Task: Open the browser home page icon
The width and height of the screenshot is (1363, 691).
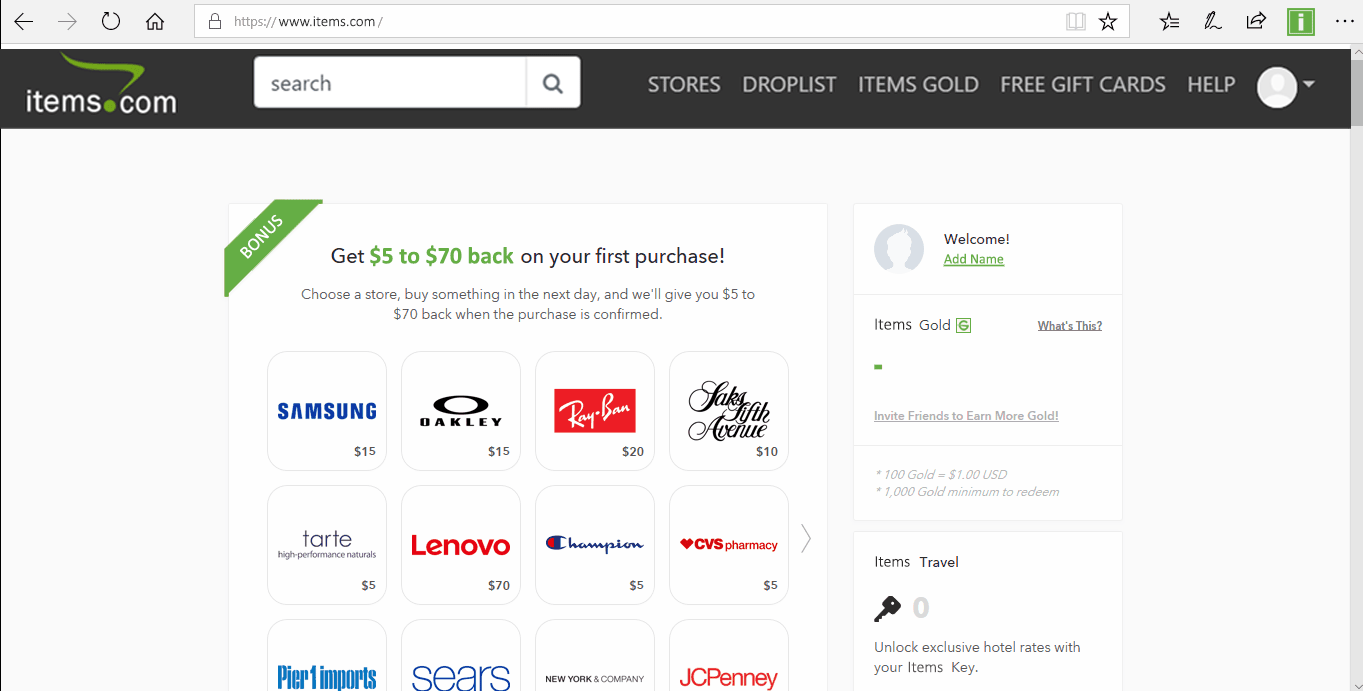Action: 155,22
